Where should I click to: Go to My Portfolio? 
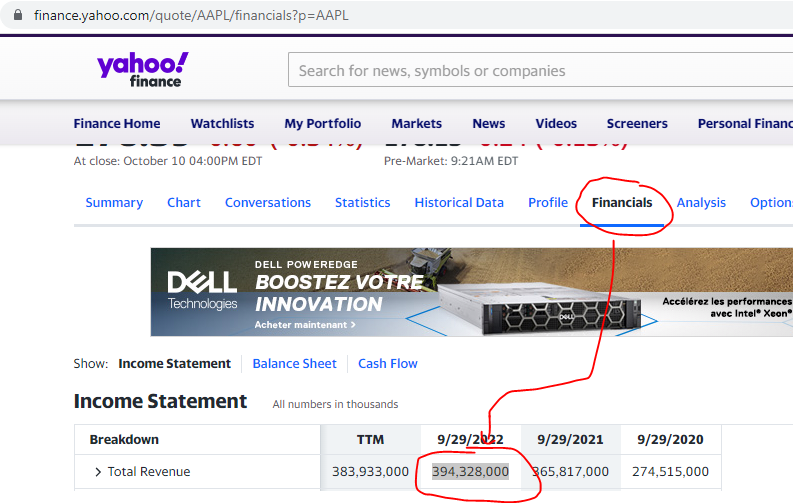tap(323, 123)
